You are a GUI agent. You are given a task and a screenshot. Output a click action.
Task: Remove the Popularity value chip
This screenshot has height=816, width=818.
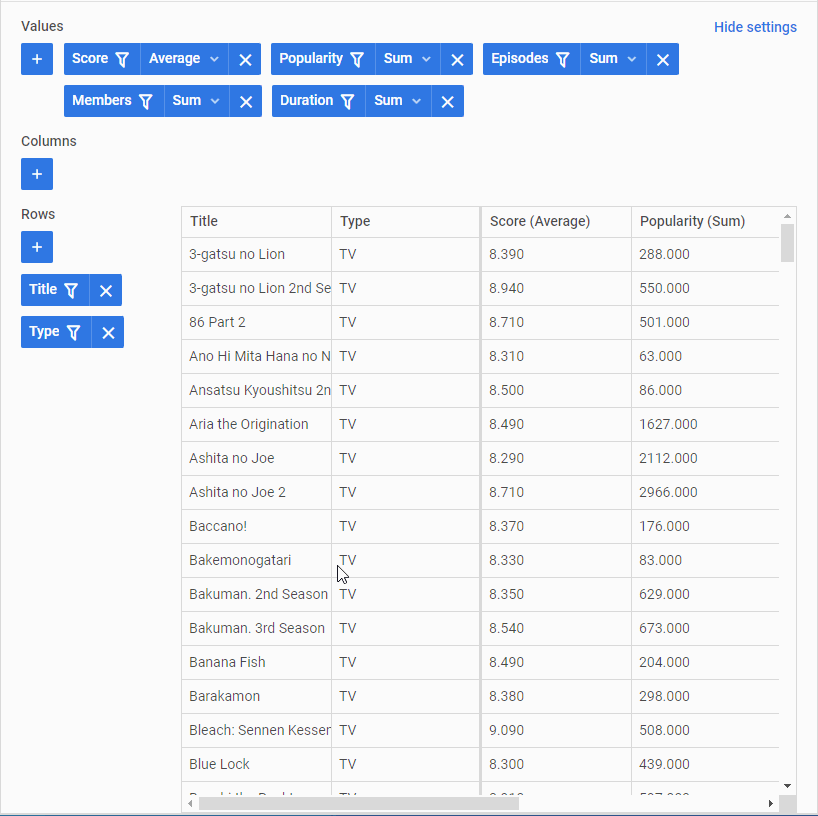(457, 59)
